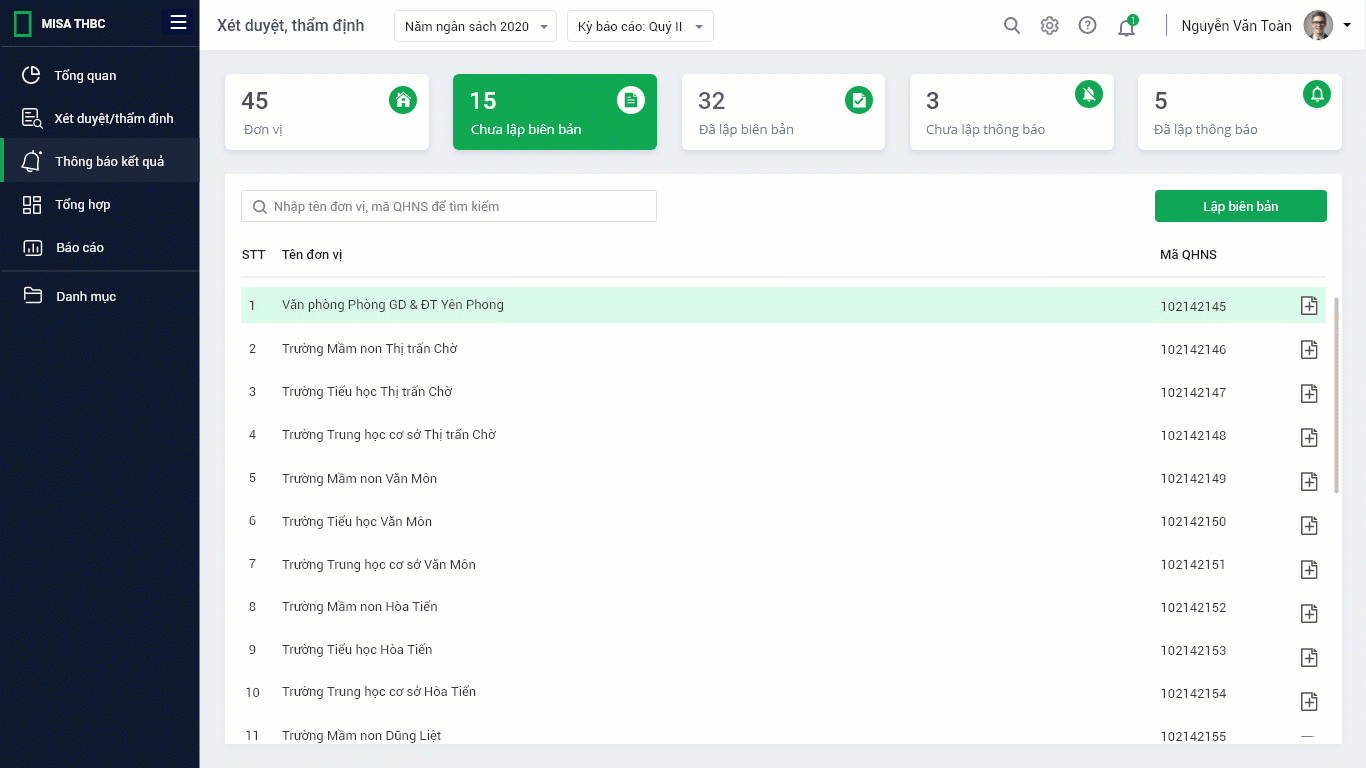Open the Kỳ báo cáo: Quý II dropdown

point(640,26)
